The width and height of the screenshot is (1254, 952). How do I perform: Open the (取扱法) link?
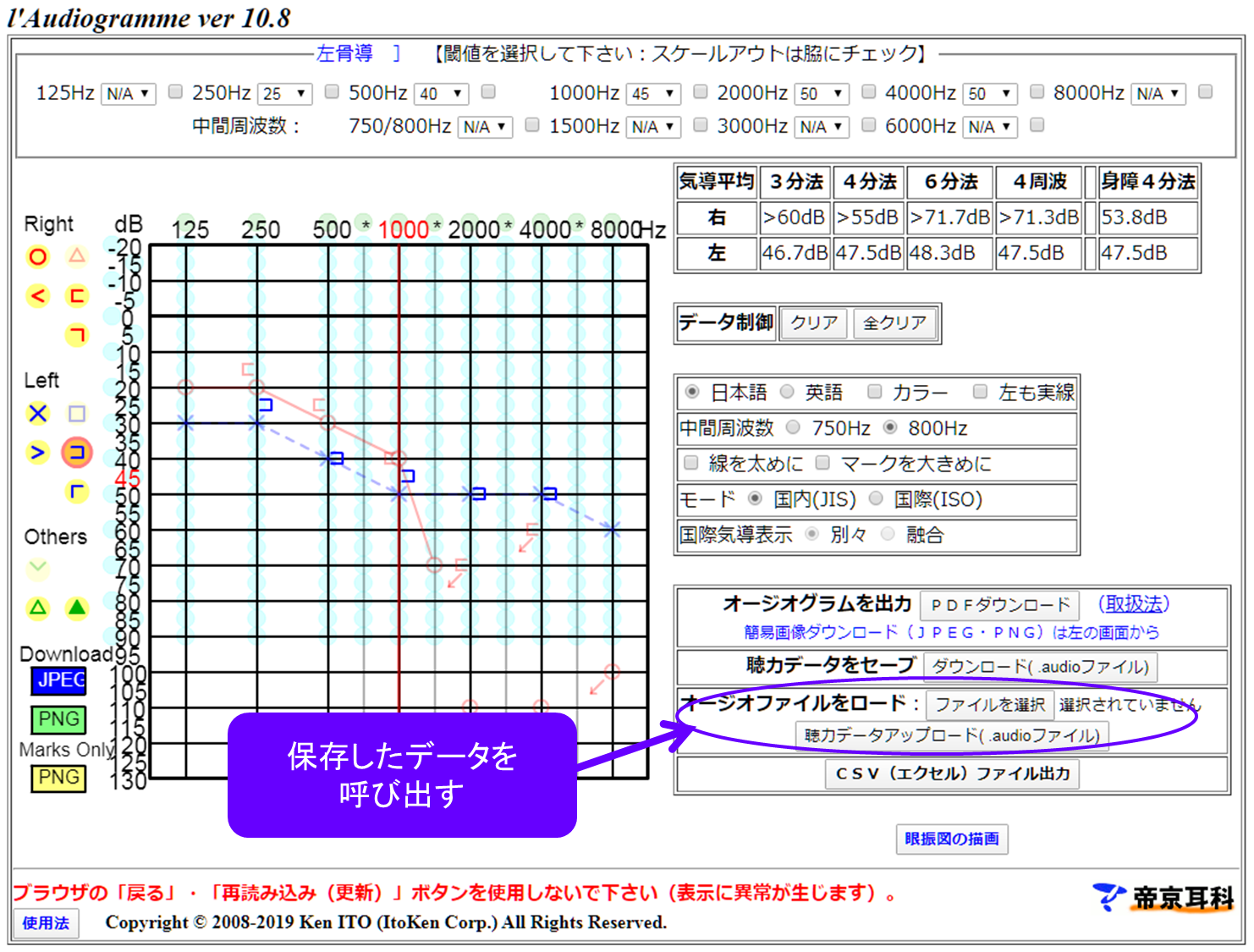tap(1133, 604)
